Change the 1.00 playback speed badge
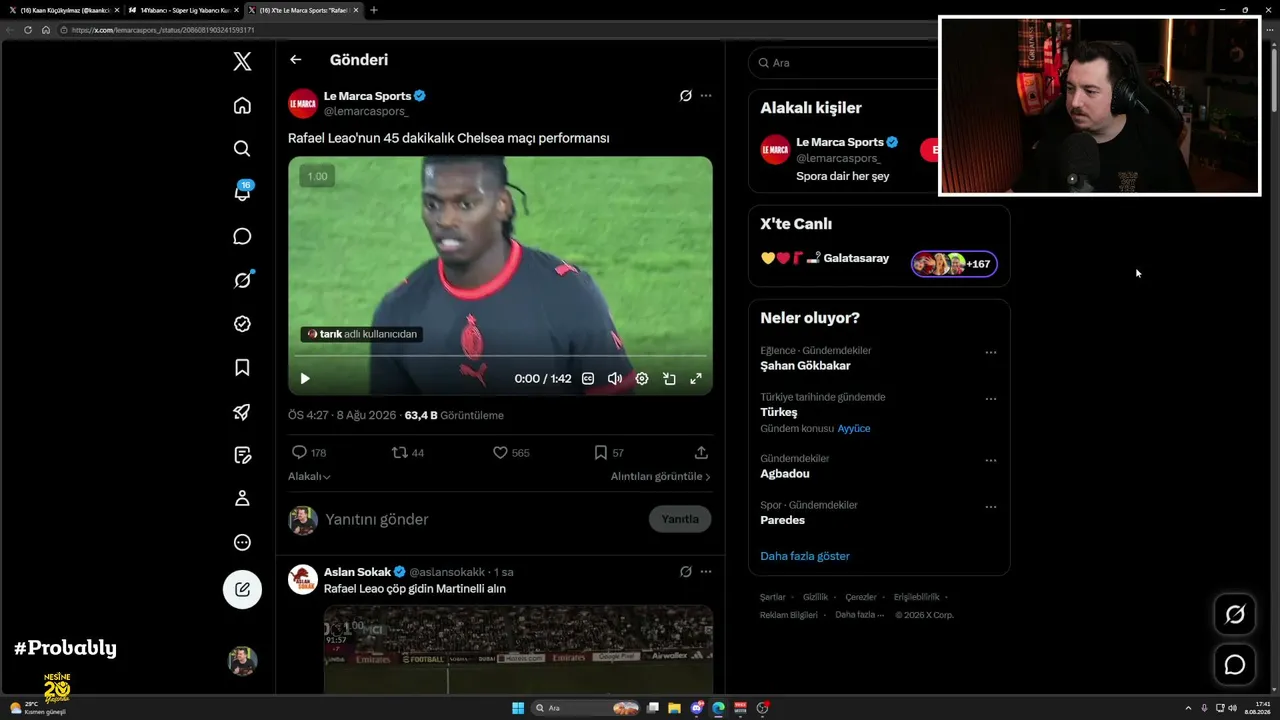This screenshot has width=1280, height=720. pyautogui.click(x=317, y=176)
